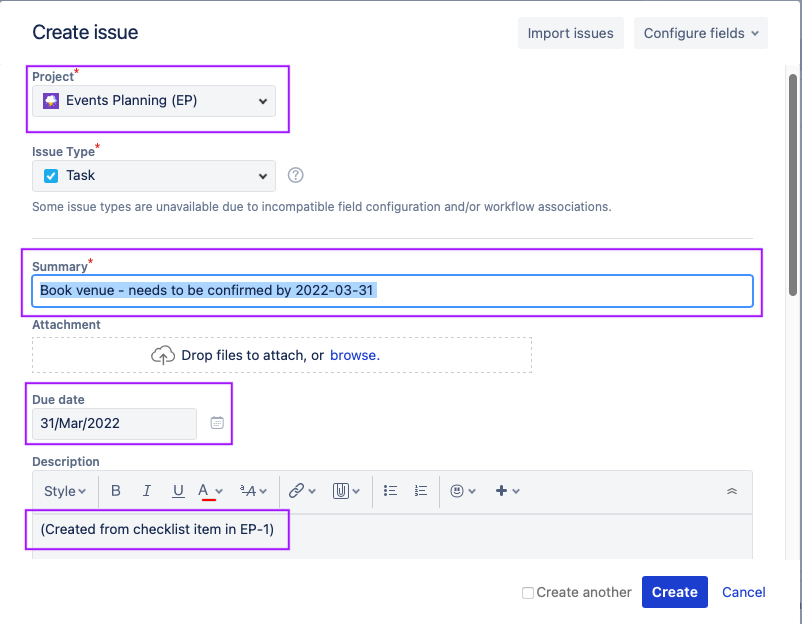Insert a bullet list in description
The width and height of the screenshot is (802, 624).
point(391,491)
